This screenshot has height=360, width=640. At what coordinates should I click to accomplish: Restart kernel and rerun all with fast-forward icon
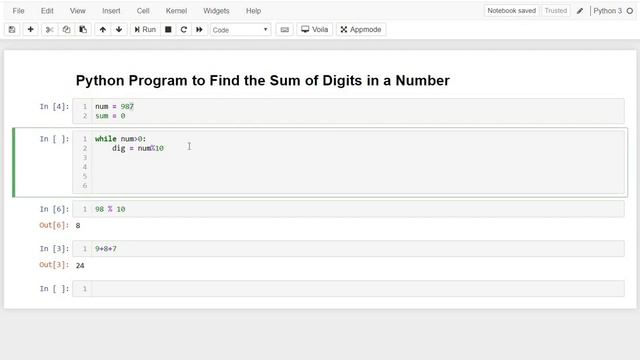pyautogui.click(x=199, y=29)
